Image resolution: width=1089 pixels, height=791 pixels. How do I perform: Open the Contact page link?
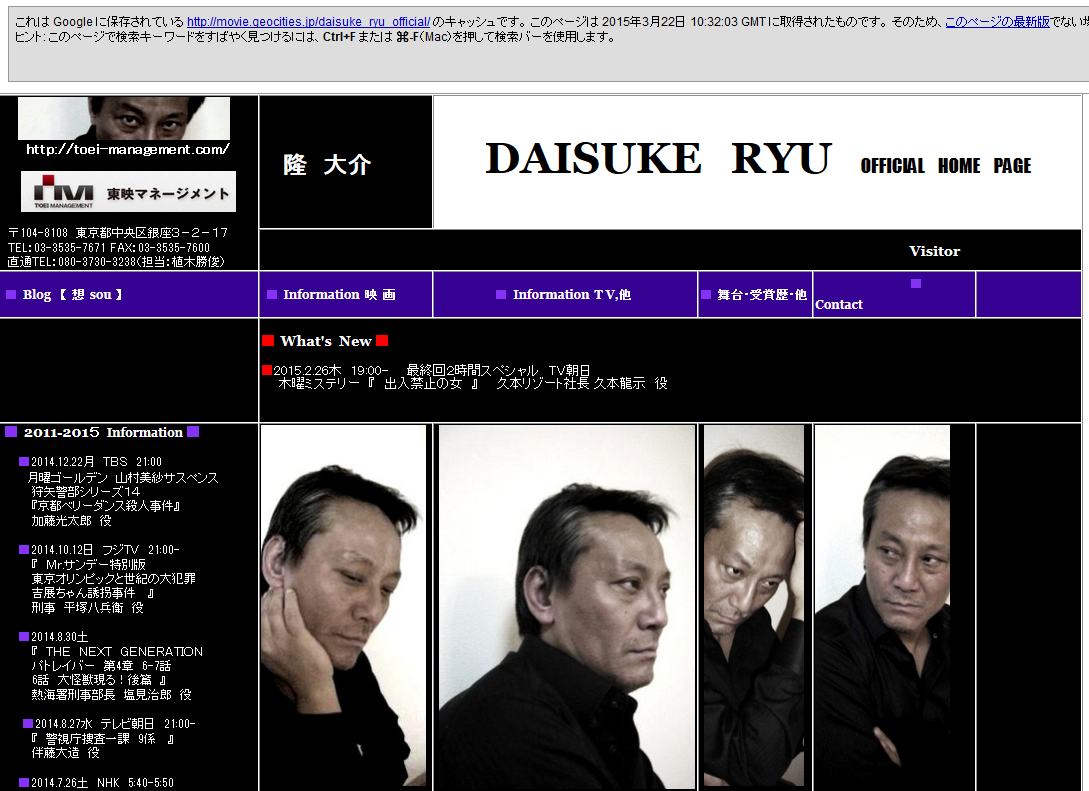[x=839, y=304]
